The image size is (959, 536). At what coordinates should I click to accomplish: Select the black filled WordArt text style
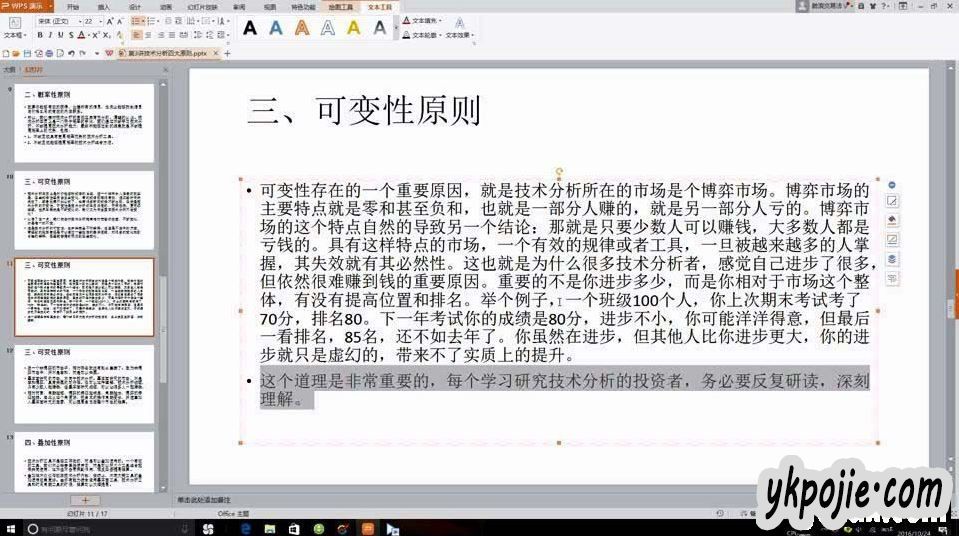coord(250,28)
